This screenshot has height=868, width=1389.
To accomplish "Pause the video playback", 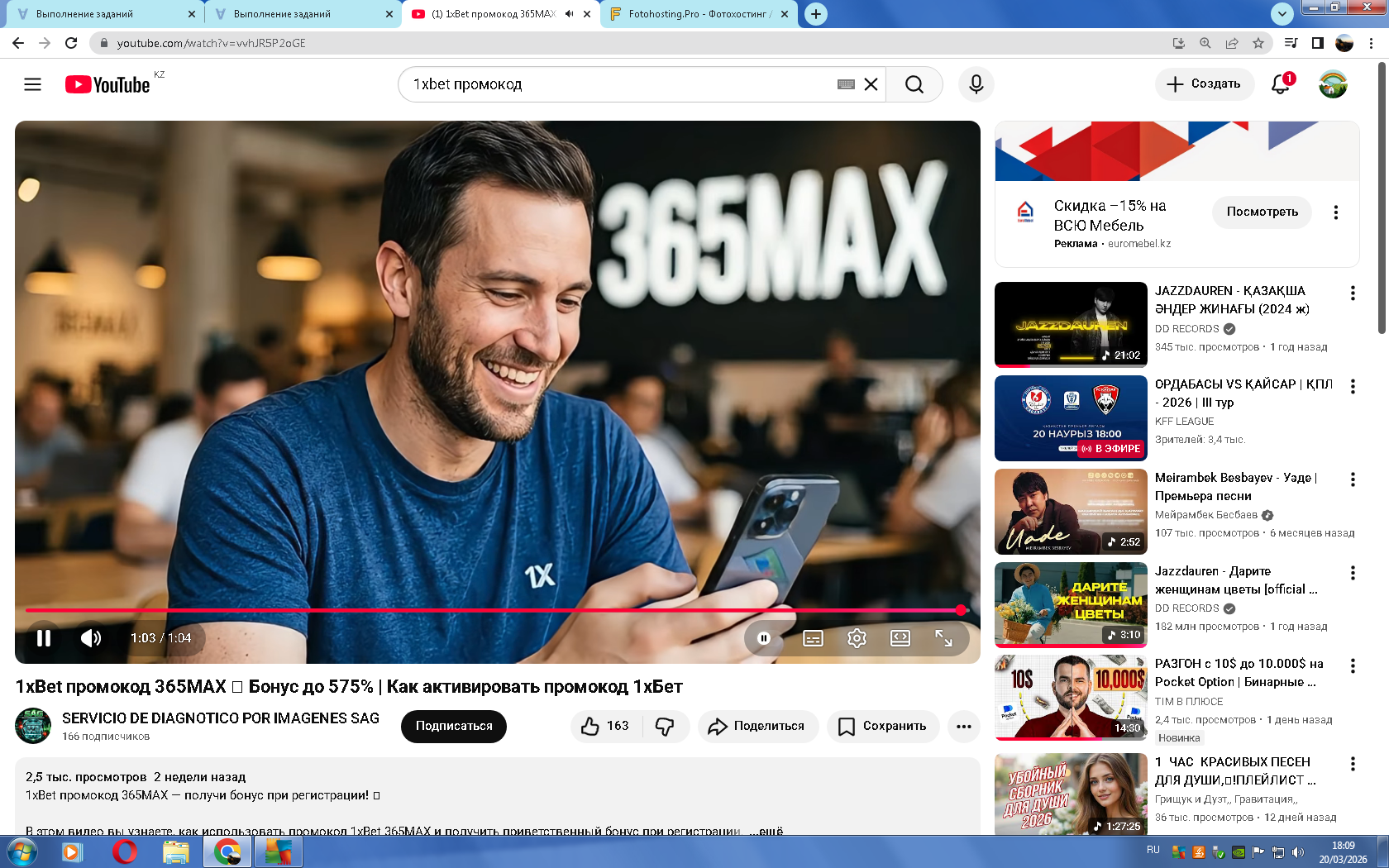I will point(44,638).
